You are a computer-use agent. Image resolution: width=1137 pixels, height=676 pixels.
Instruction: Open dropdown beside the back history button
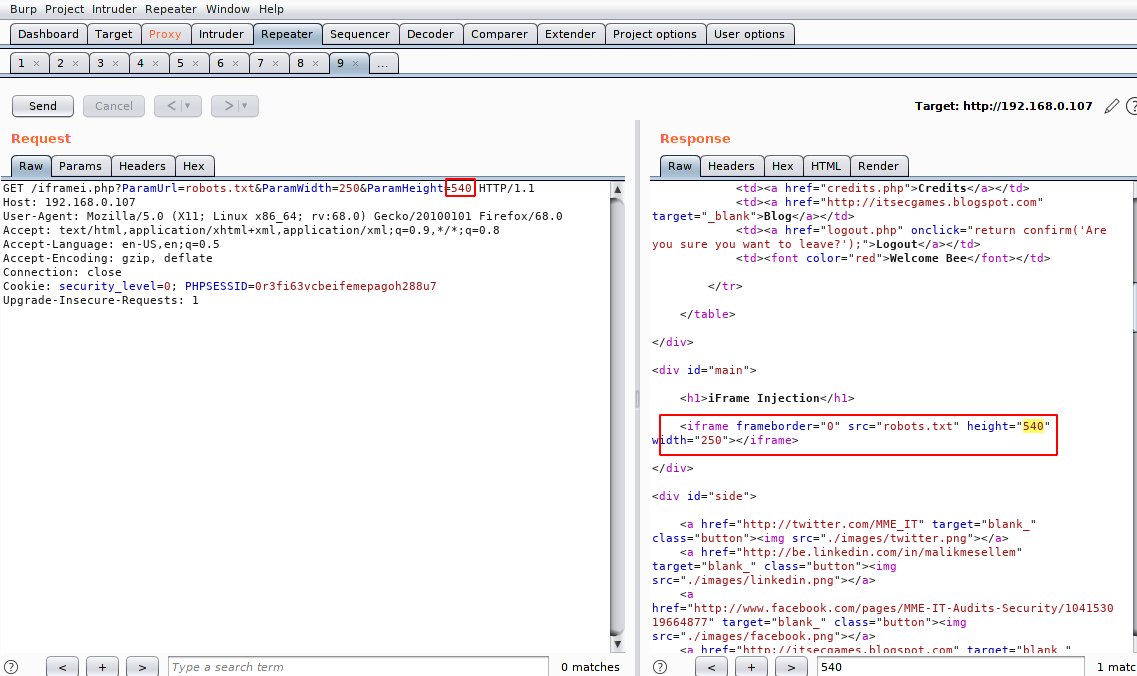pos(187,105)
